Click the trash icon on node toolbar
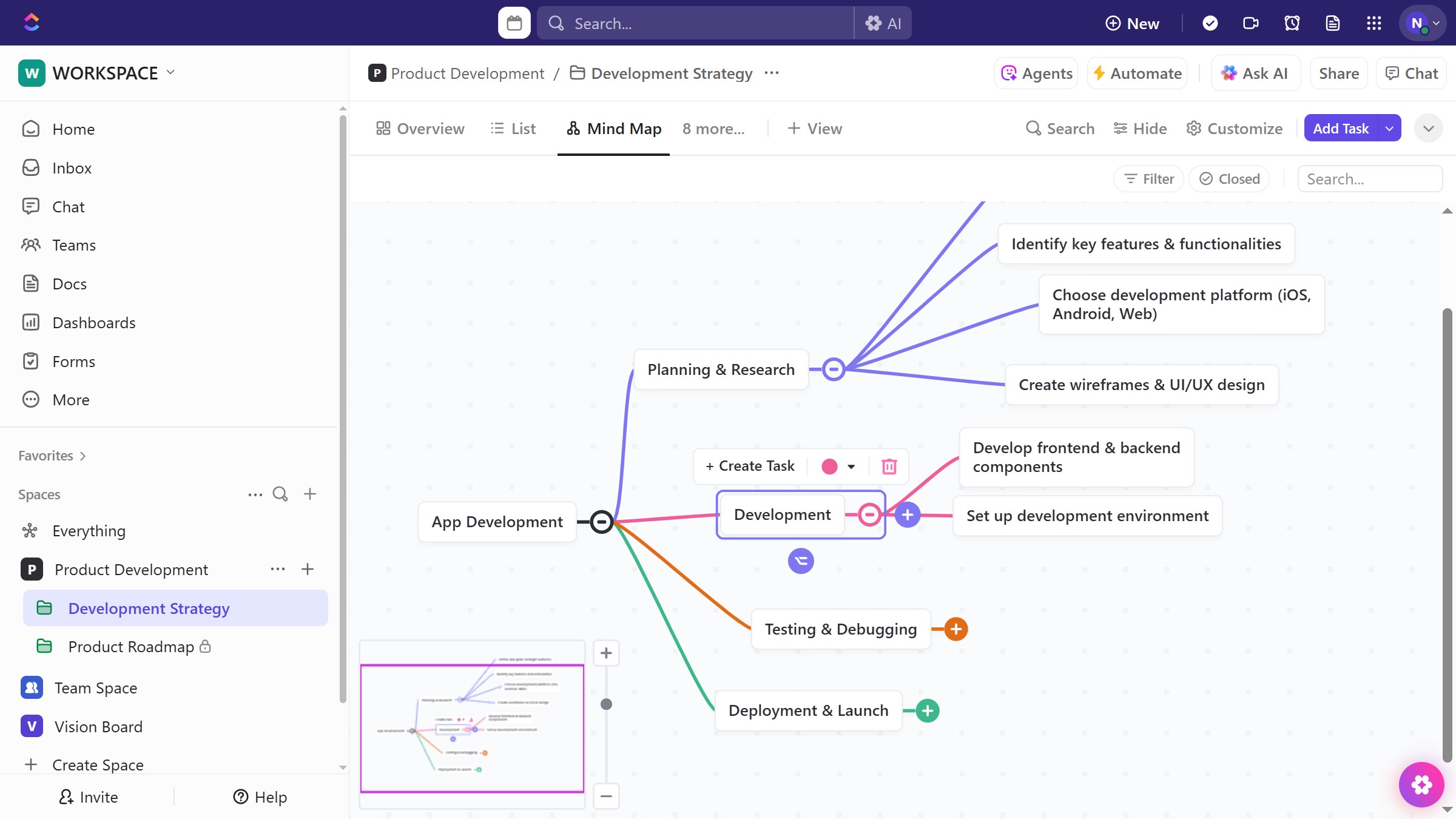 point(889,467)
